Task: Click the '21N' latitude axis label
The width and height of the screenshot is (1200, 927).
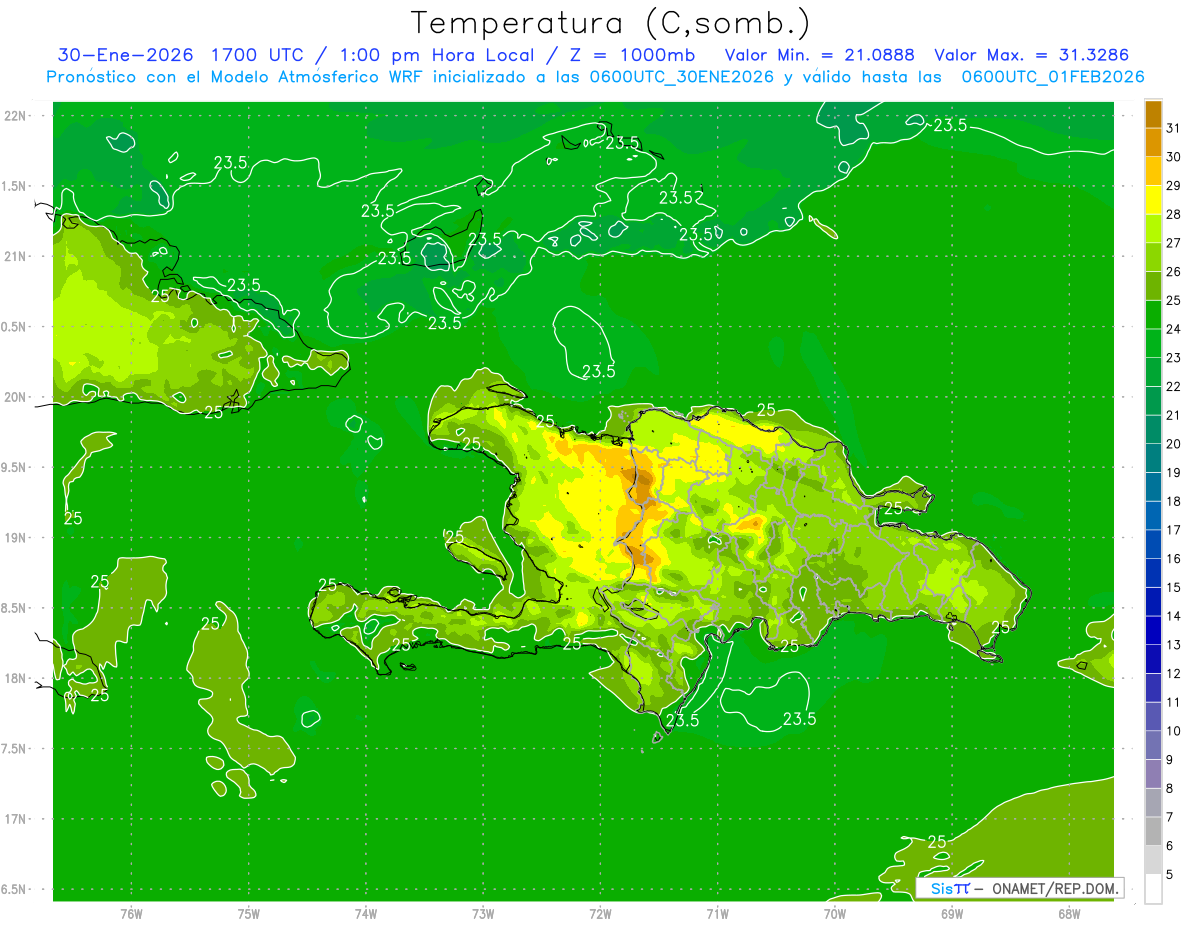Action: pyautogui.click(x=15, y=257)
